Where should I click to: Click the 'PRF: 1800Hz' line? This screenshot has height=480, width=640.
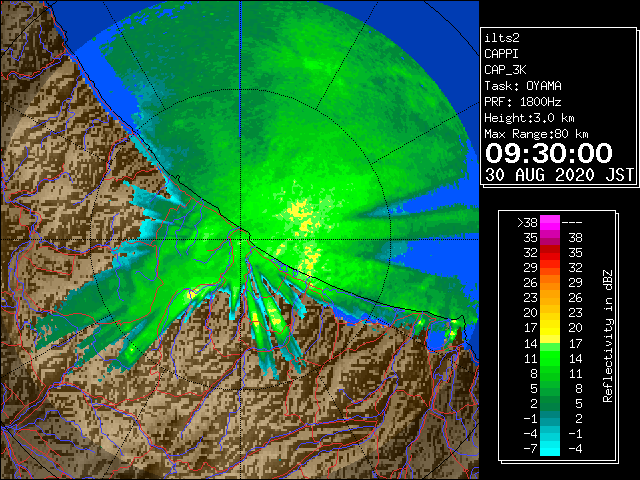[x=522, y=102]
